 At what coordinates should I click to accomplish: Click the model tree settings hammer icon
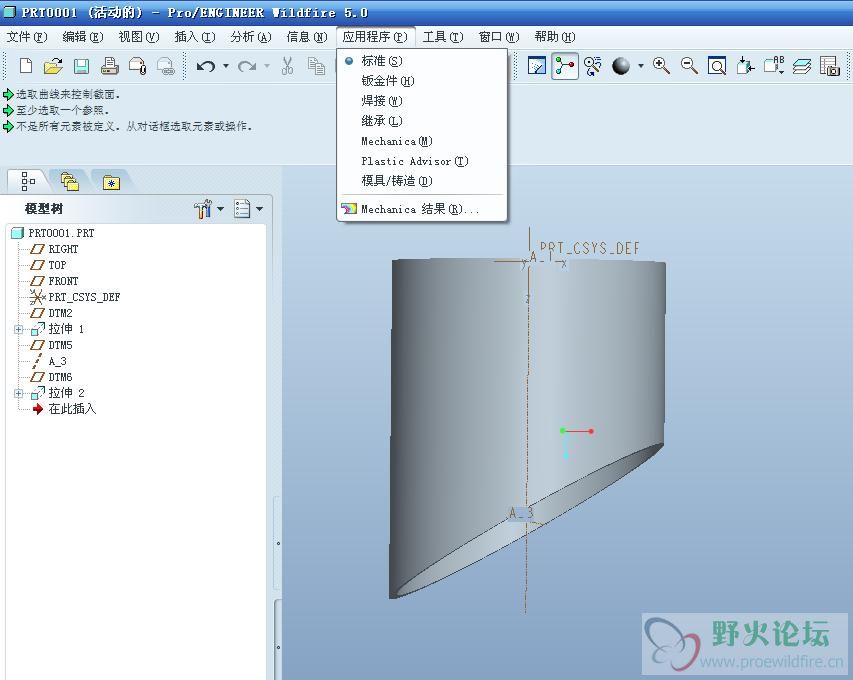click(202, 209)
